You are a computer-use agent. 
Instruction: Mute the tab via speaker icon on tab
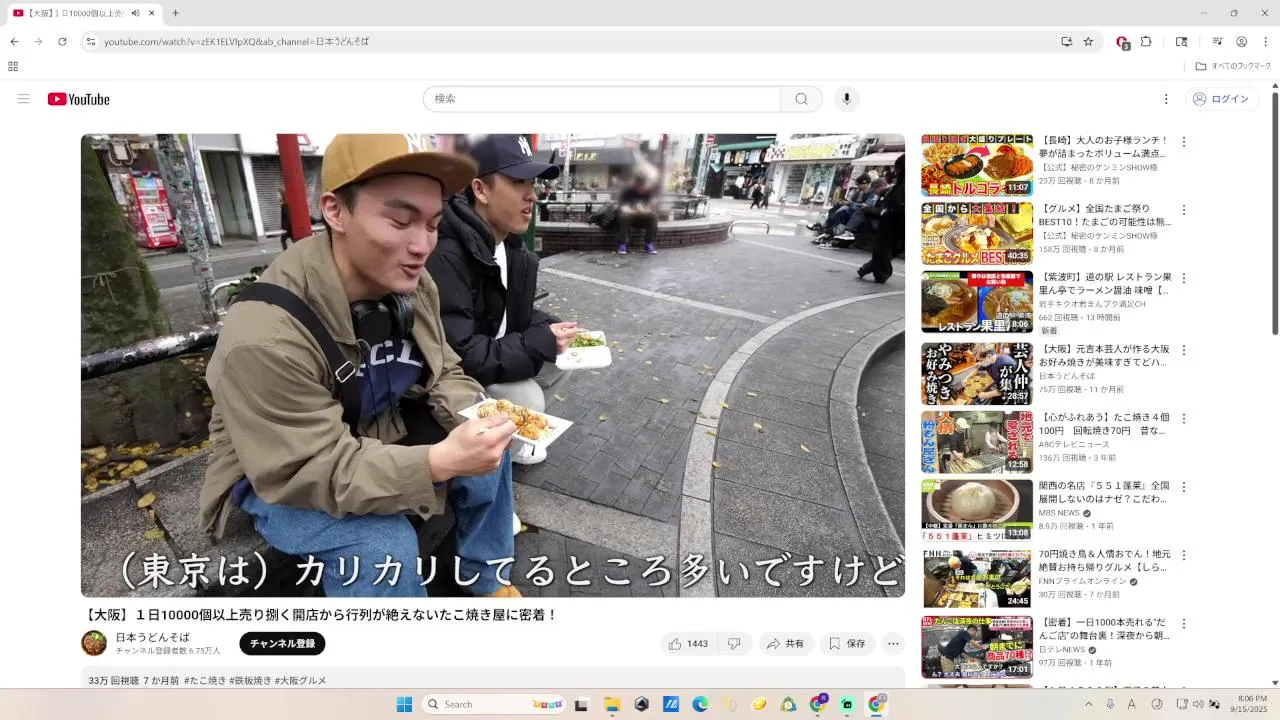click(135, 13)
